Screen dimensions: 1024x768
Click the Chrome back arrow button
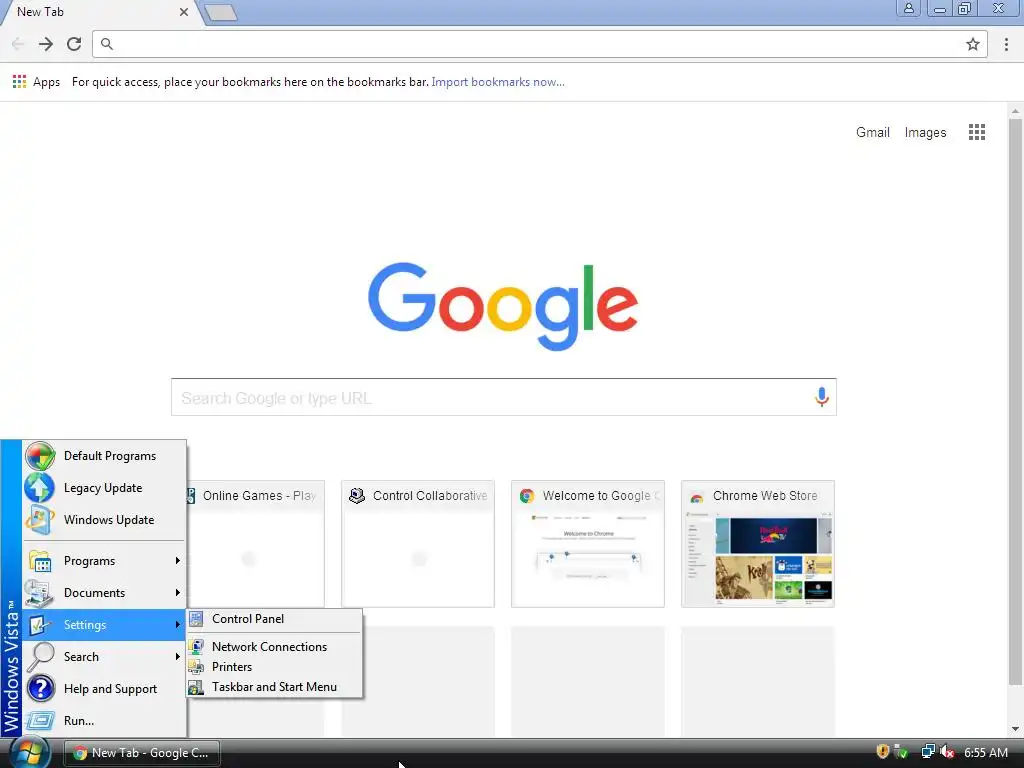tap(18, 44)
